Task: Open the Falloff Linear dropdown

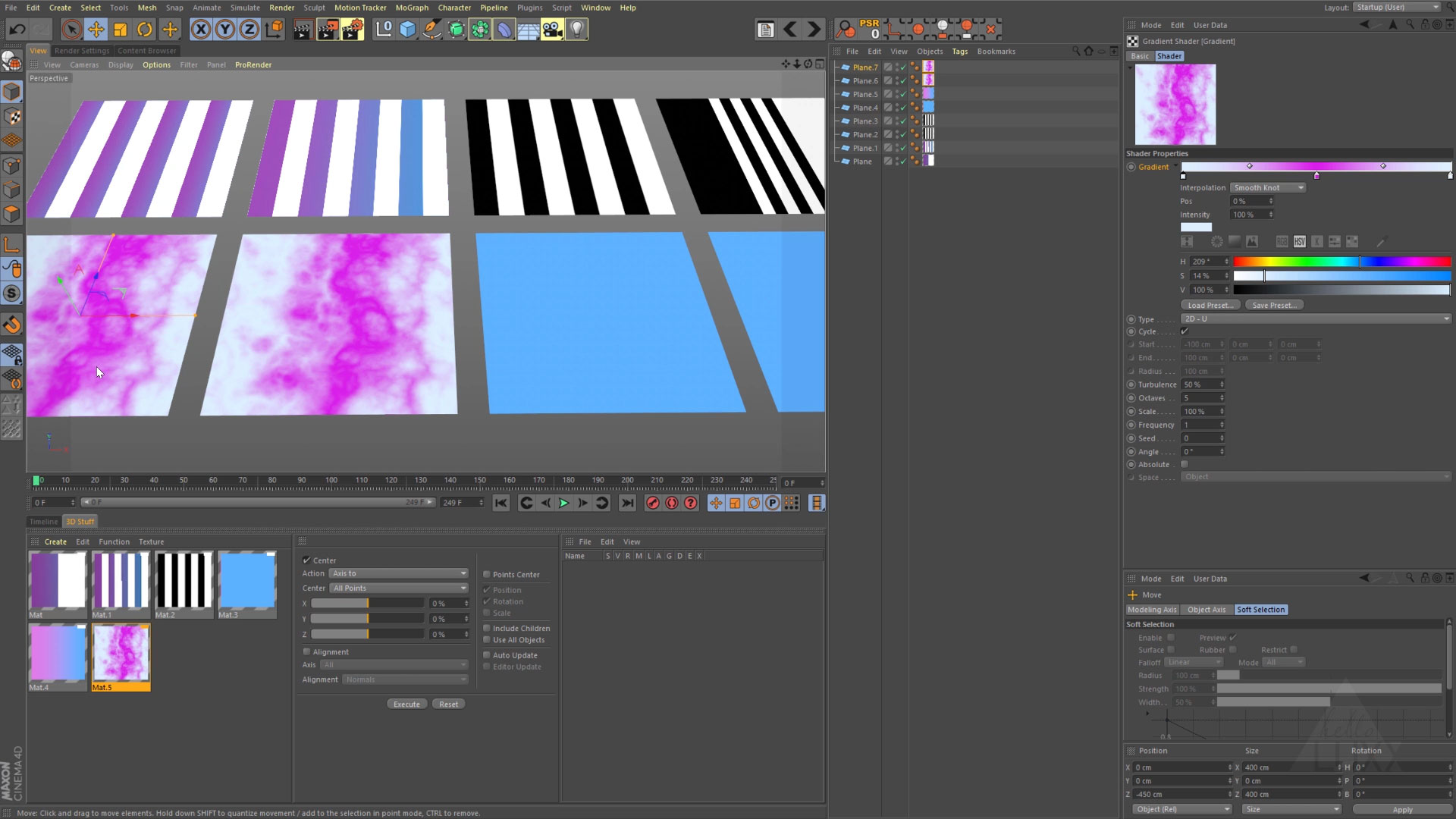Action: tap(1194, 662)
